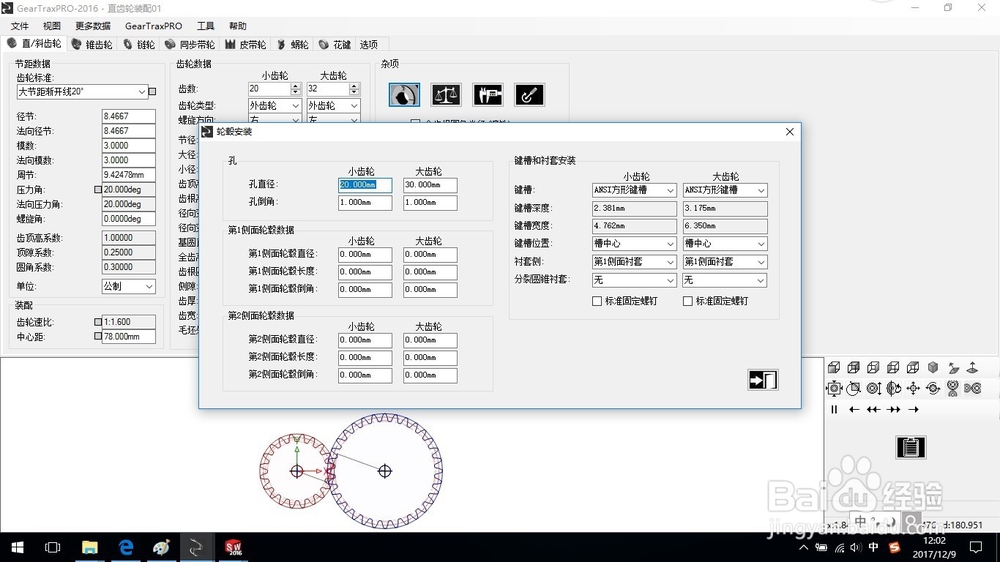
Task: Click the wrench icon under 杂项
Action: [529, 95]
